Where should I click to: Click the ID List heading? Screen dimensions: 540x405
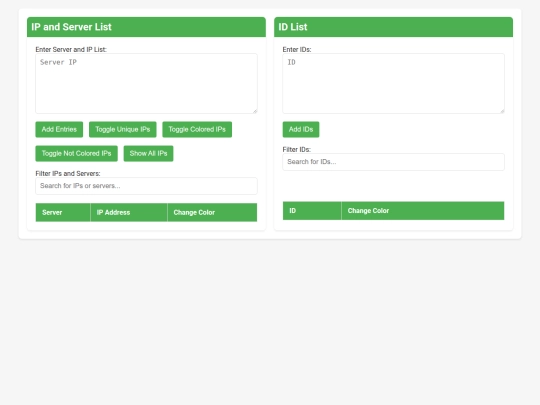point(293,27)
